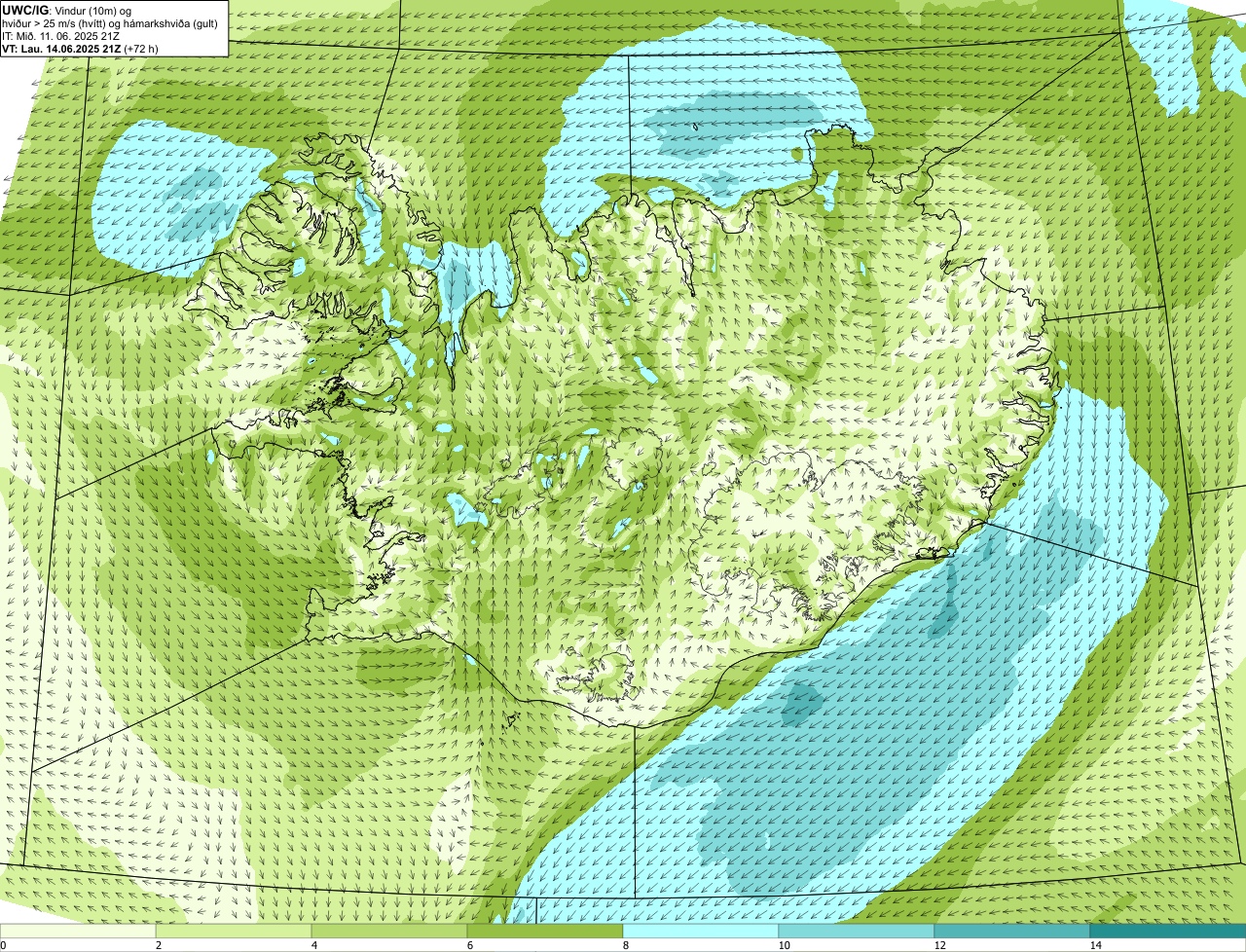Viewport: 1246px width, 952px height.
Task: Click the 6–8 m/s olive green legend swatch
Action: tap(545, 931)
